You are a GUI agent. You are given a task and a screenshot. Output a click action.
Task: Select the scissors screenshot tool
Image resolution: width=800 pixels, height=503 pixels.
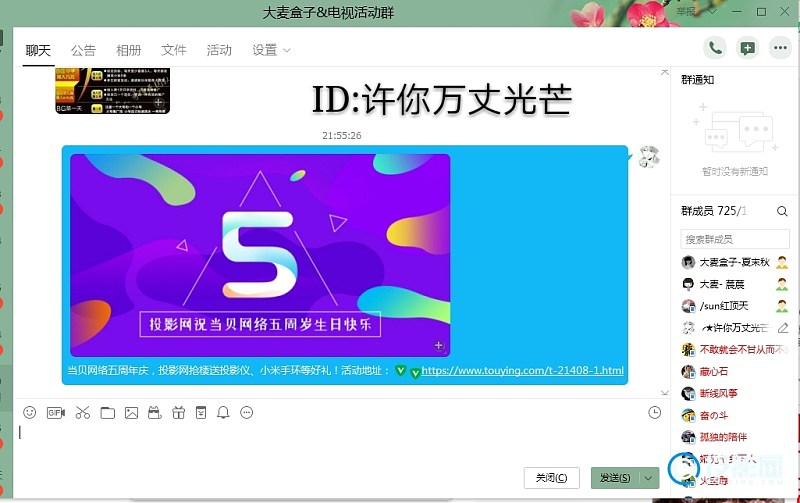pyautogui.click(x=83, y=412)
